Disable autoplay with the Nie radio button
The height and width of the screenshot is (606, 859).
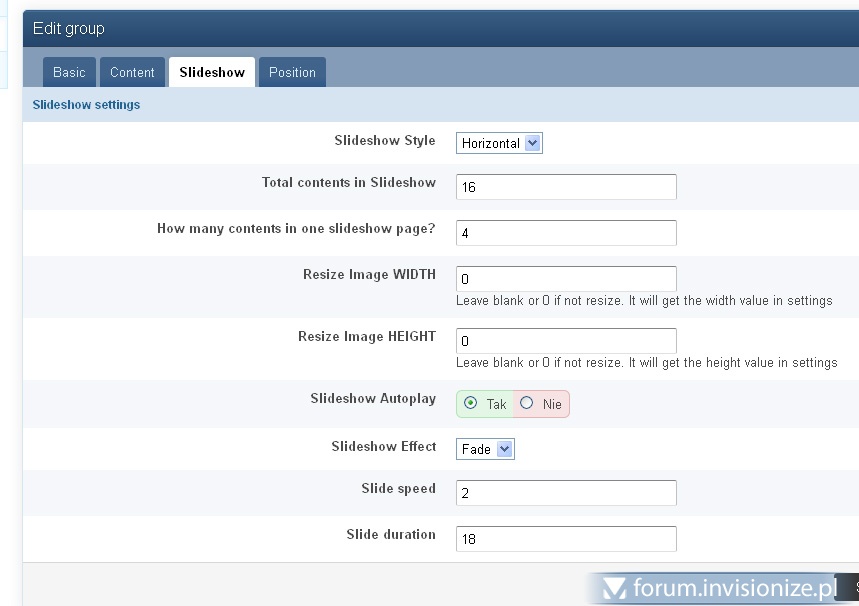[x=527, y=404]
